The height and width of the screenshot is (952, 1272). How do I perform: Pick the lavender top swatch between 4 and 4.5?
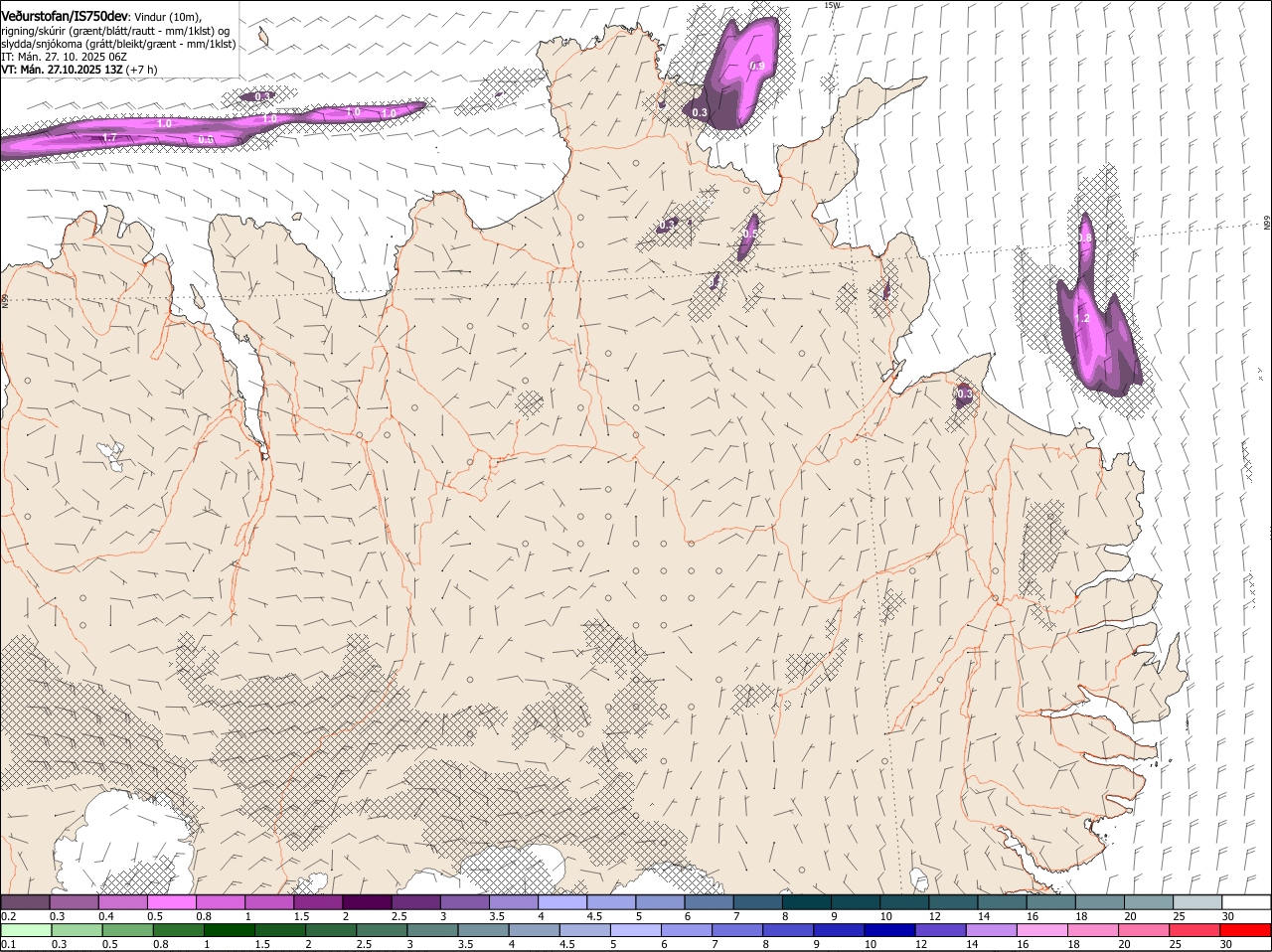tap(561, 902)
